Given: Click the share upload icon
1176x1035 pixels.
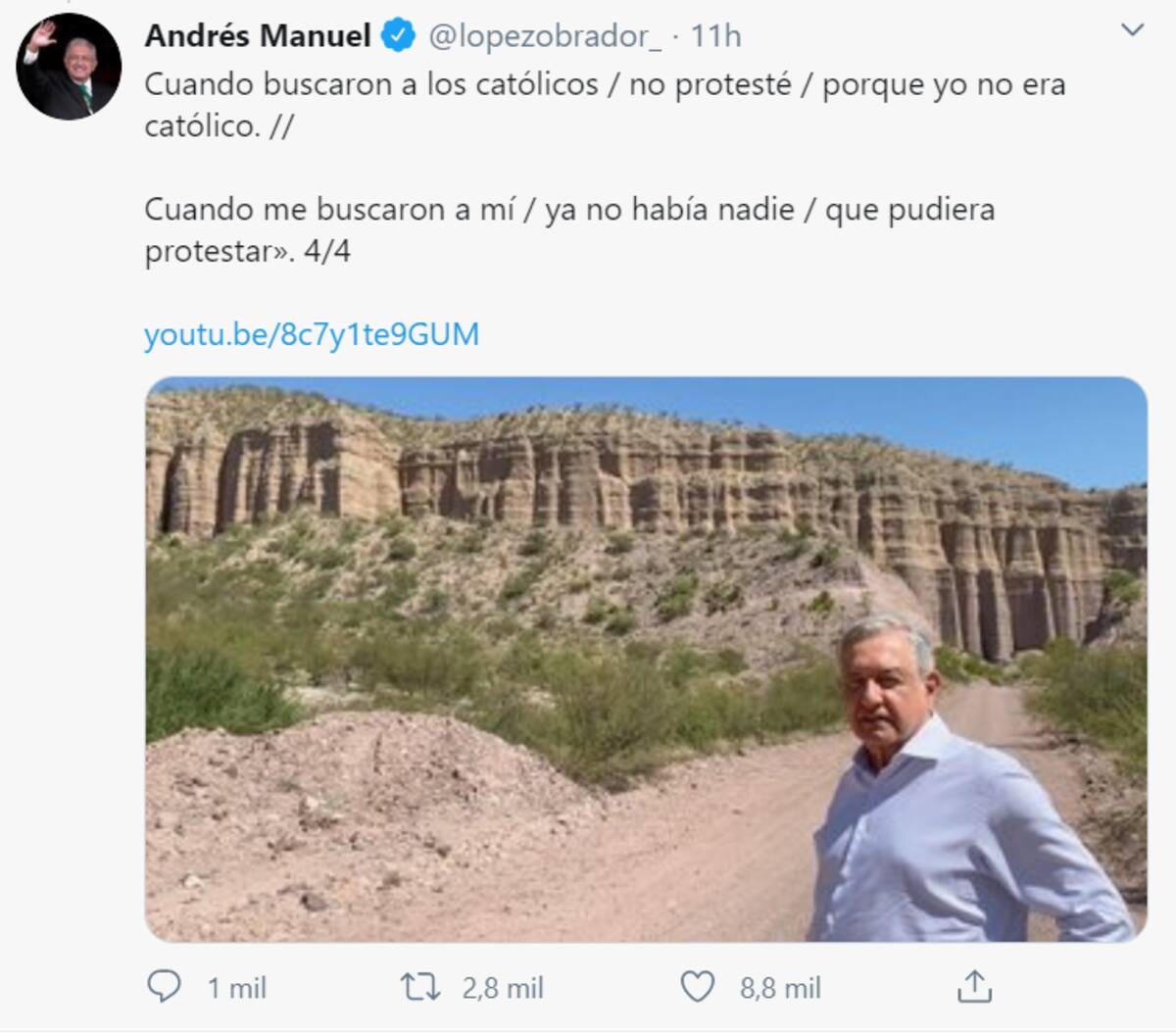Looking at the screenshot, I should coord(974,986).
